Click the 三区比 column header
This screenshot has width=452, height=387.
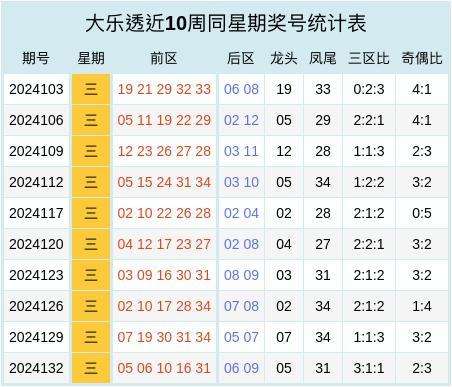coord(369,58)
